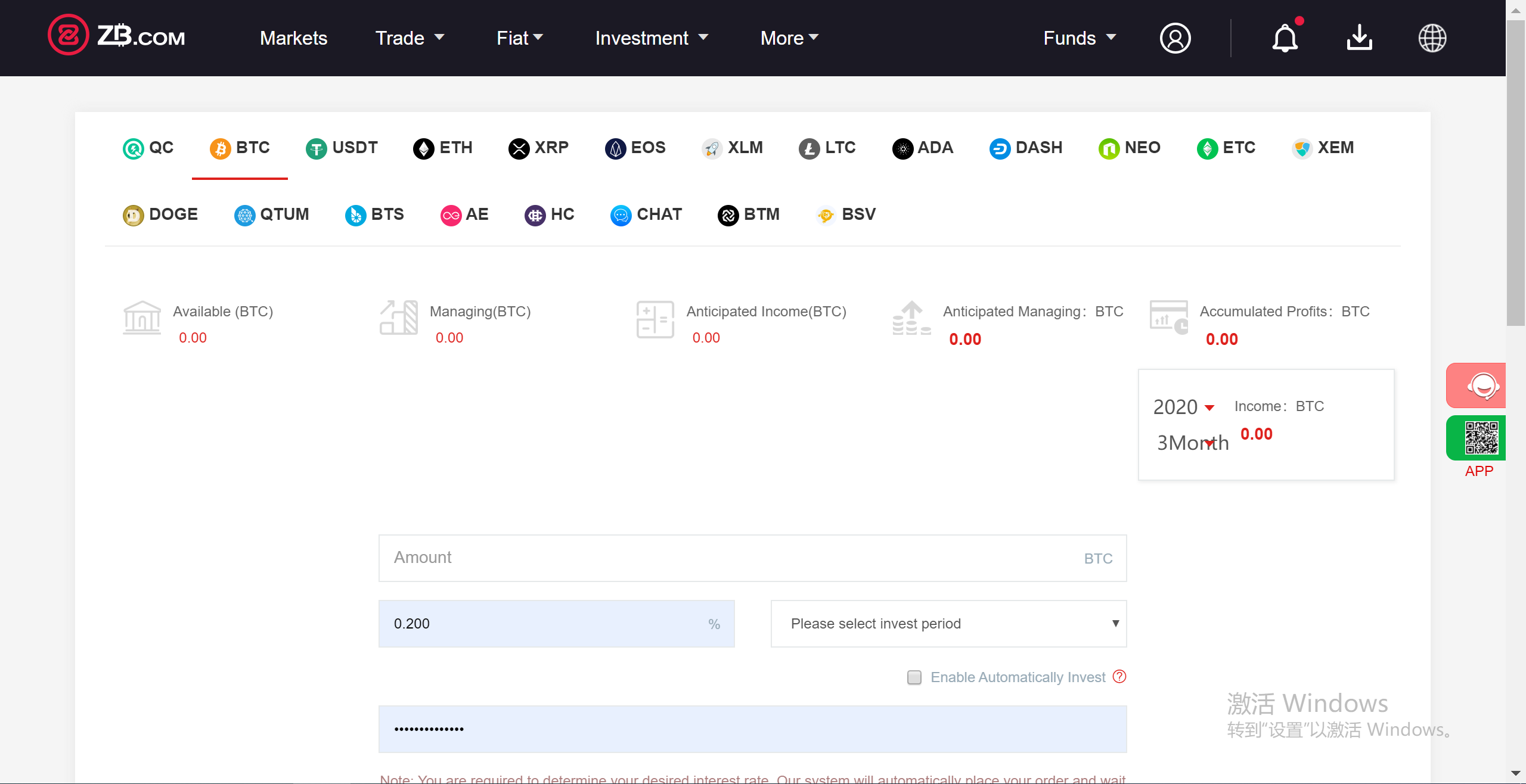Choose the BTM coin icon
The height and width of the screenshot is (784, 1526).
[728, 215]
